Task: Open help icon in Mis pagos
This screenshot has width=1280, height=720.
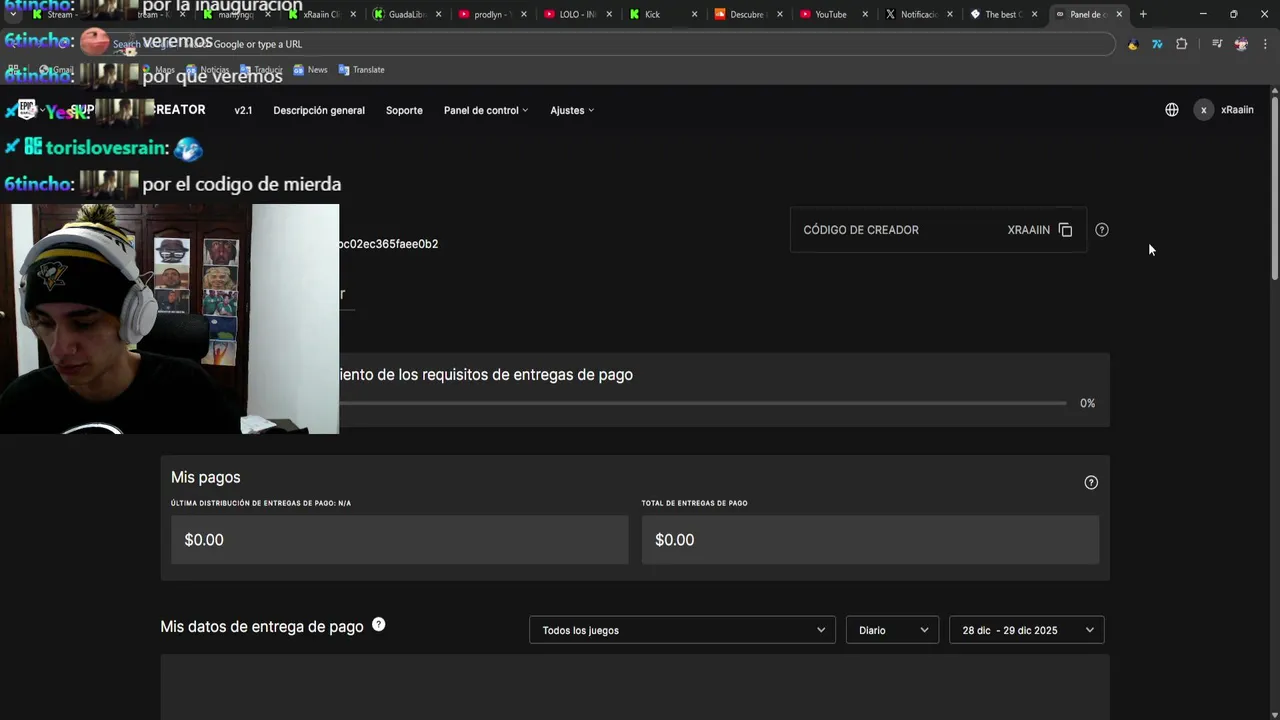Action: point(1091,482)
